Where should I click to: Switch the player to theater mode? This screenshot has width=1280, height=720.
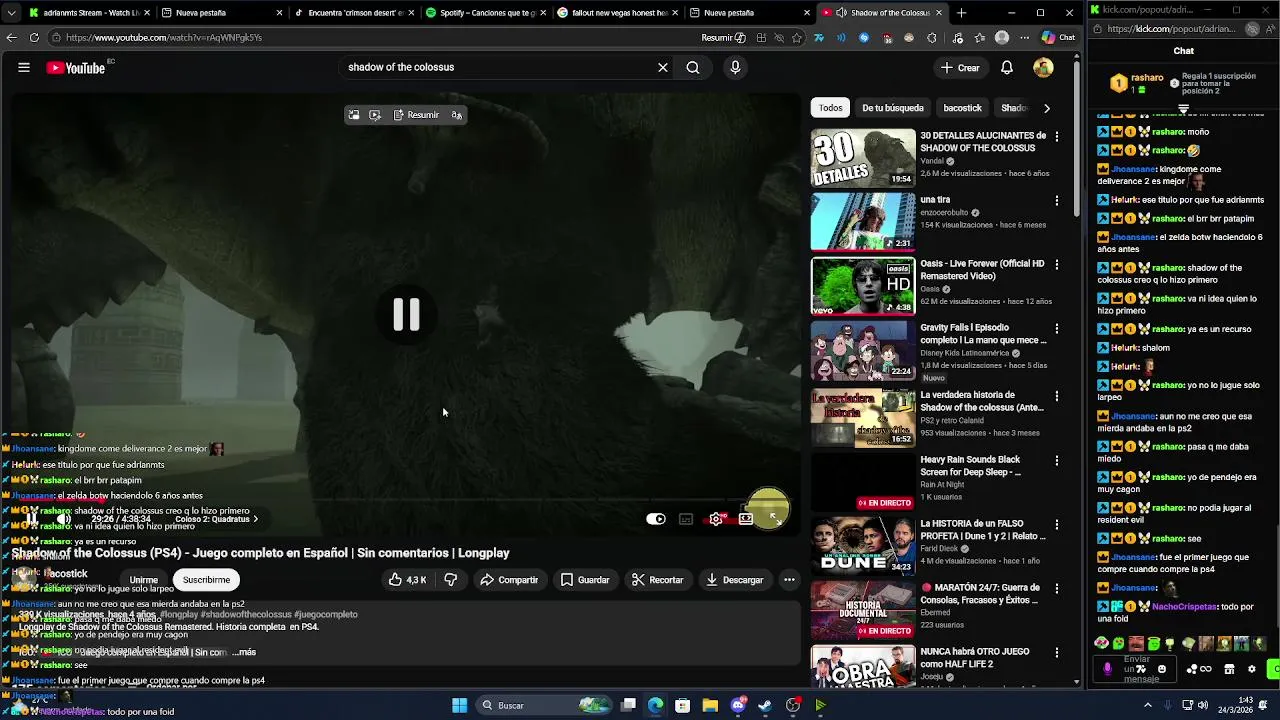(x=746, y=519)
